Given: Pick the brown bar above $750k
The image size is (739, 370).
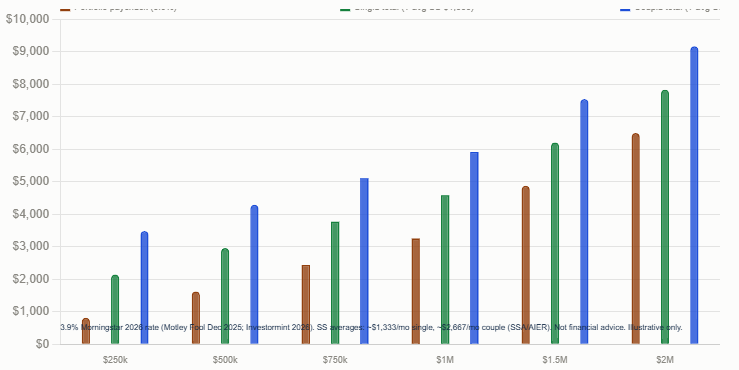Looking at the screenshot, I should pos(306,304).
